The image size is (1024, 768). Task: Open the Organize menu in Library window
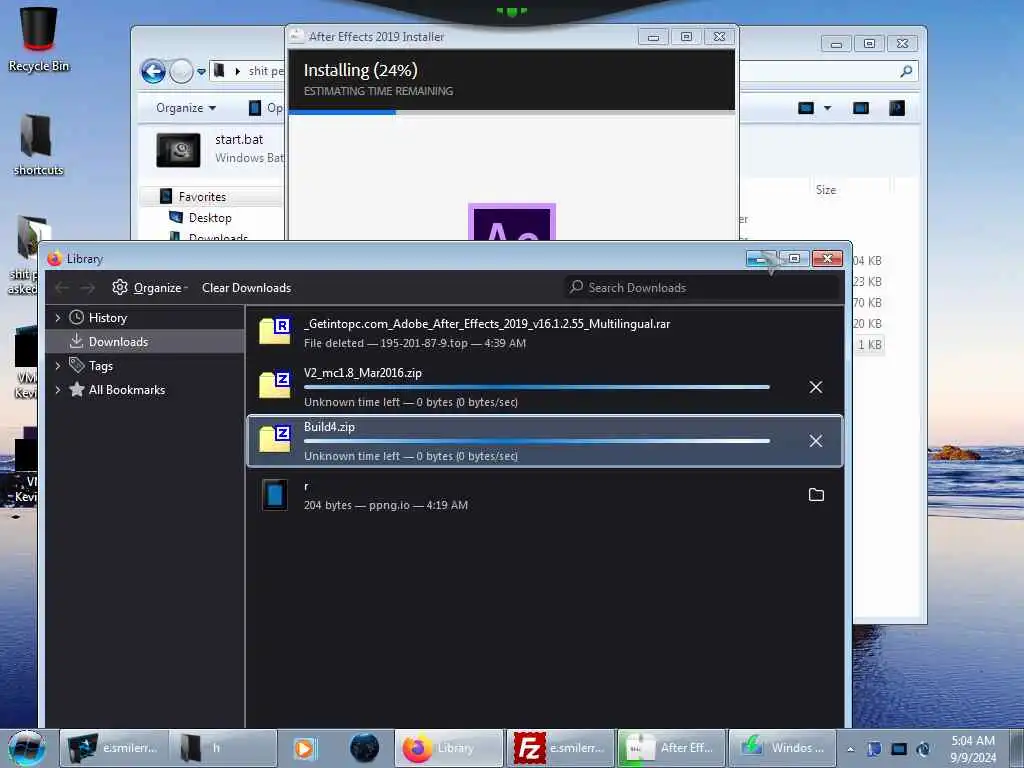(160, 287)
